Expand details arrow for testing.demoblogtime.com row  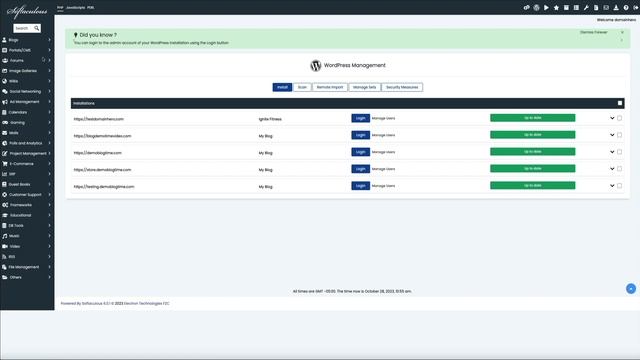(612, 186)
